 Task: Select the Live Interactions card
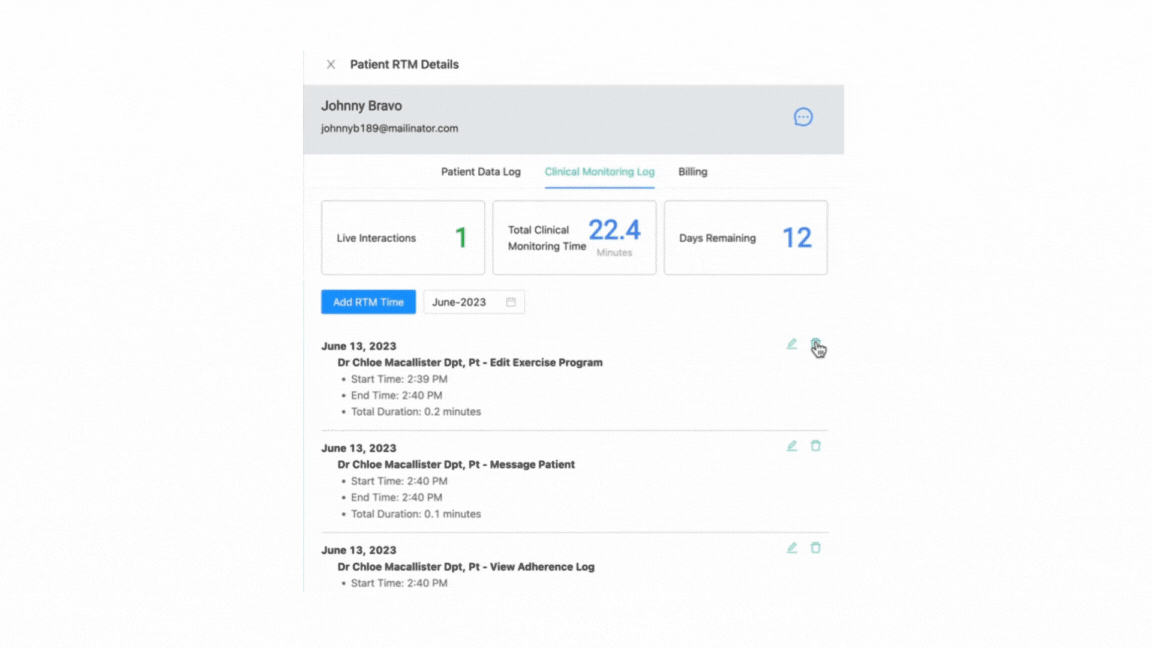pos(403,238)
